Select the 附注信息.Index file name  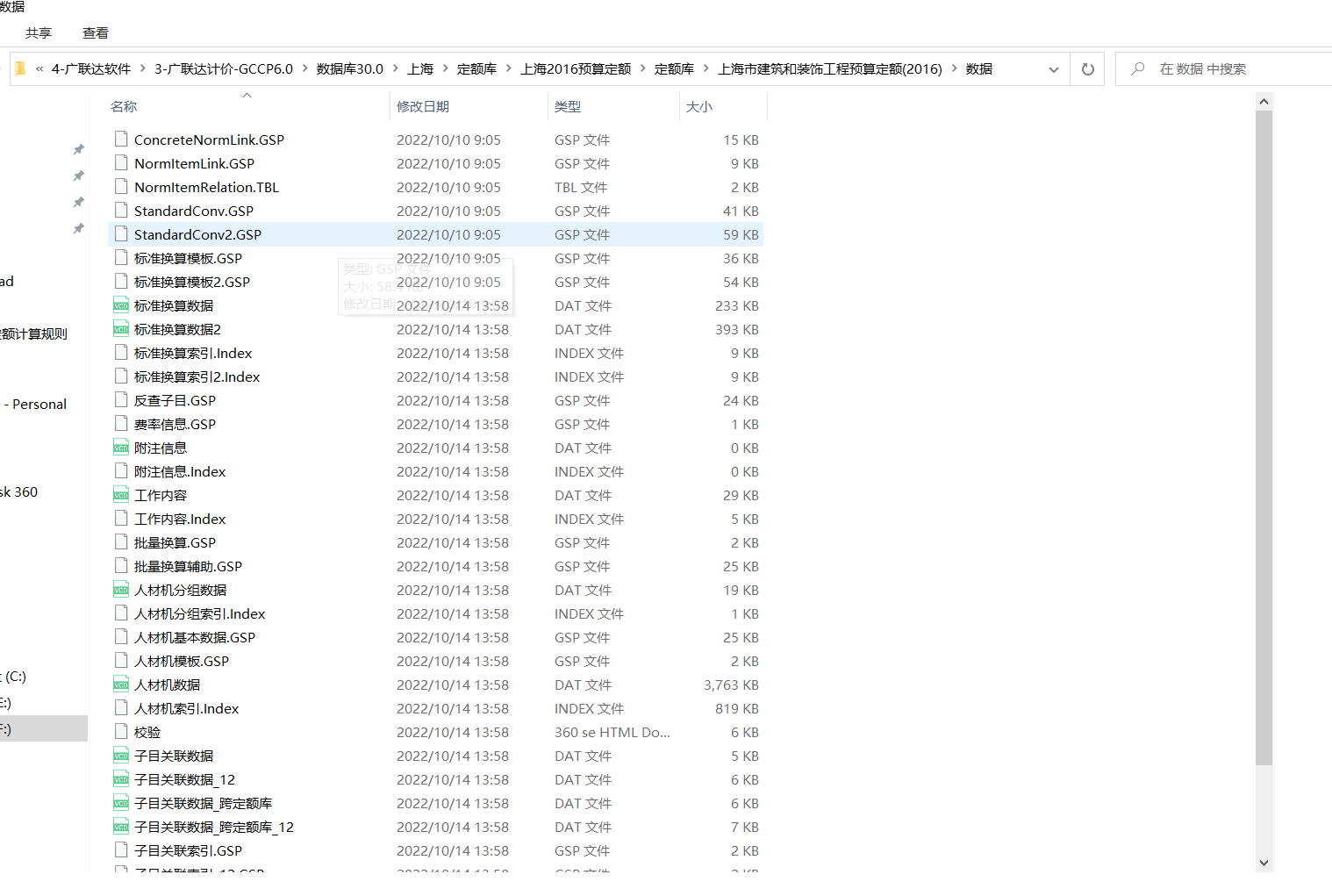coord(180,471)
